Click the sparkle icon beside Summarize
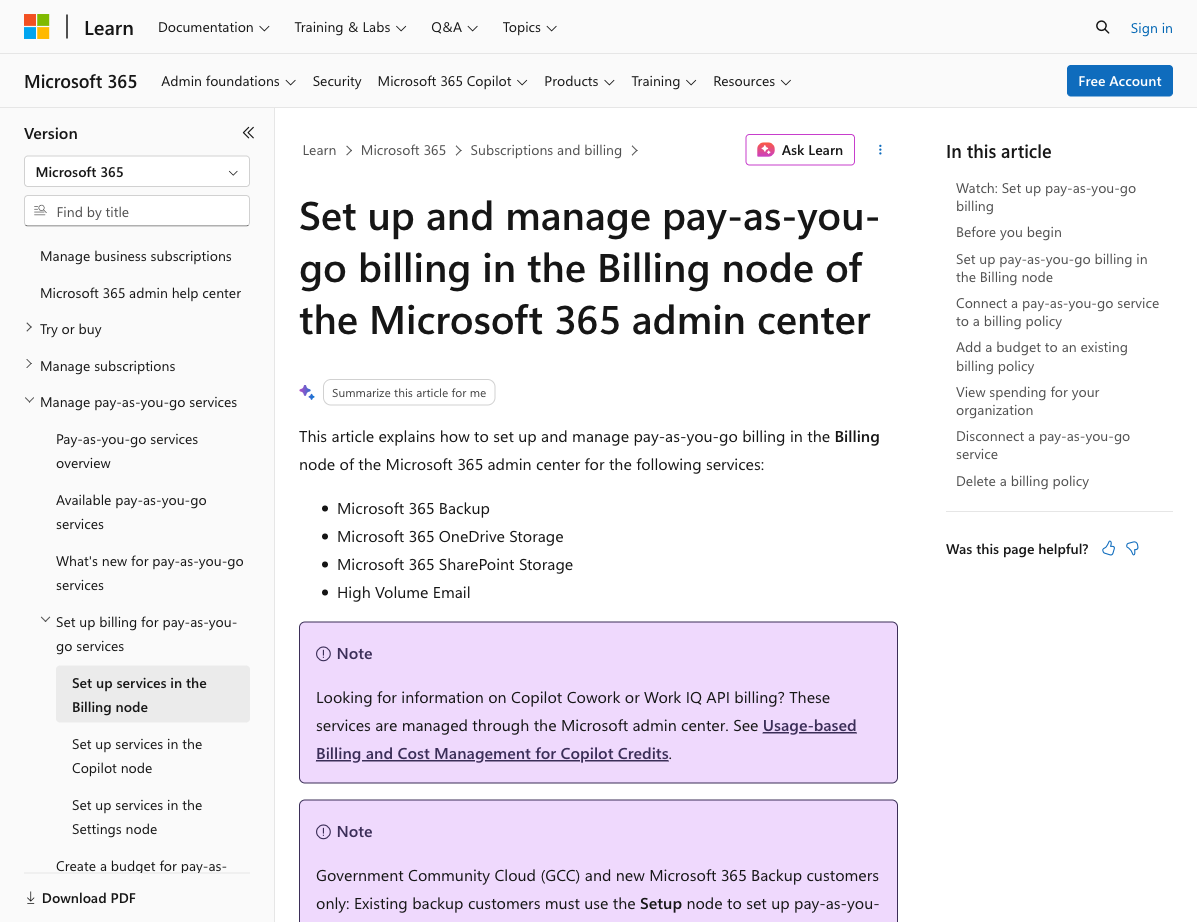The width and height of the screenshot is (1197, 922). pyautogui.click(x=307, y=392)
